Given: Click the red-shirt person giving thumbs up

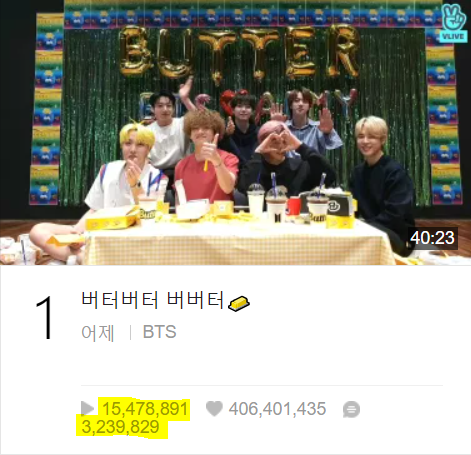Looking at the screenshot, I should [x=207, y=158].
